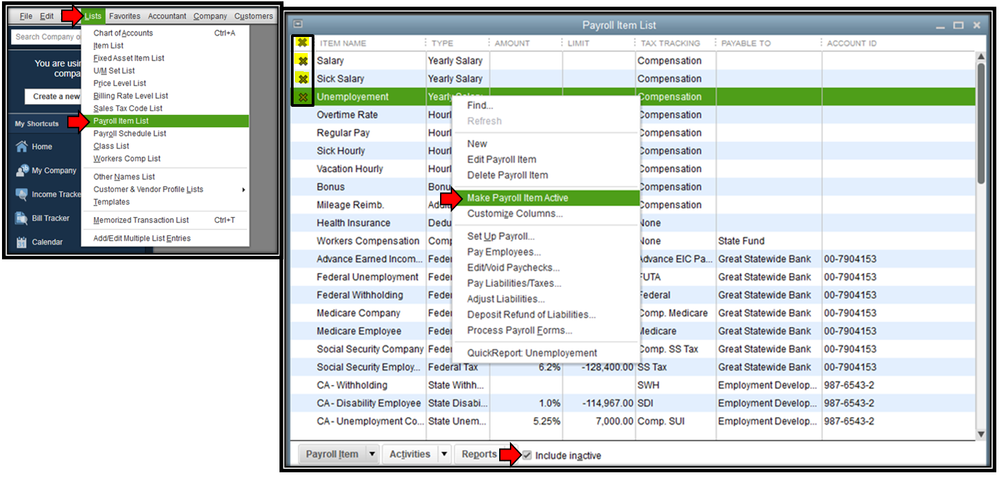Select the Health Insurance row
Screen dimensions: 999x477
(633, 223)
